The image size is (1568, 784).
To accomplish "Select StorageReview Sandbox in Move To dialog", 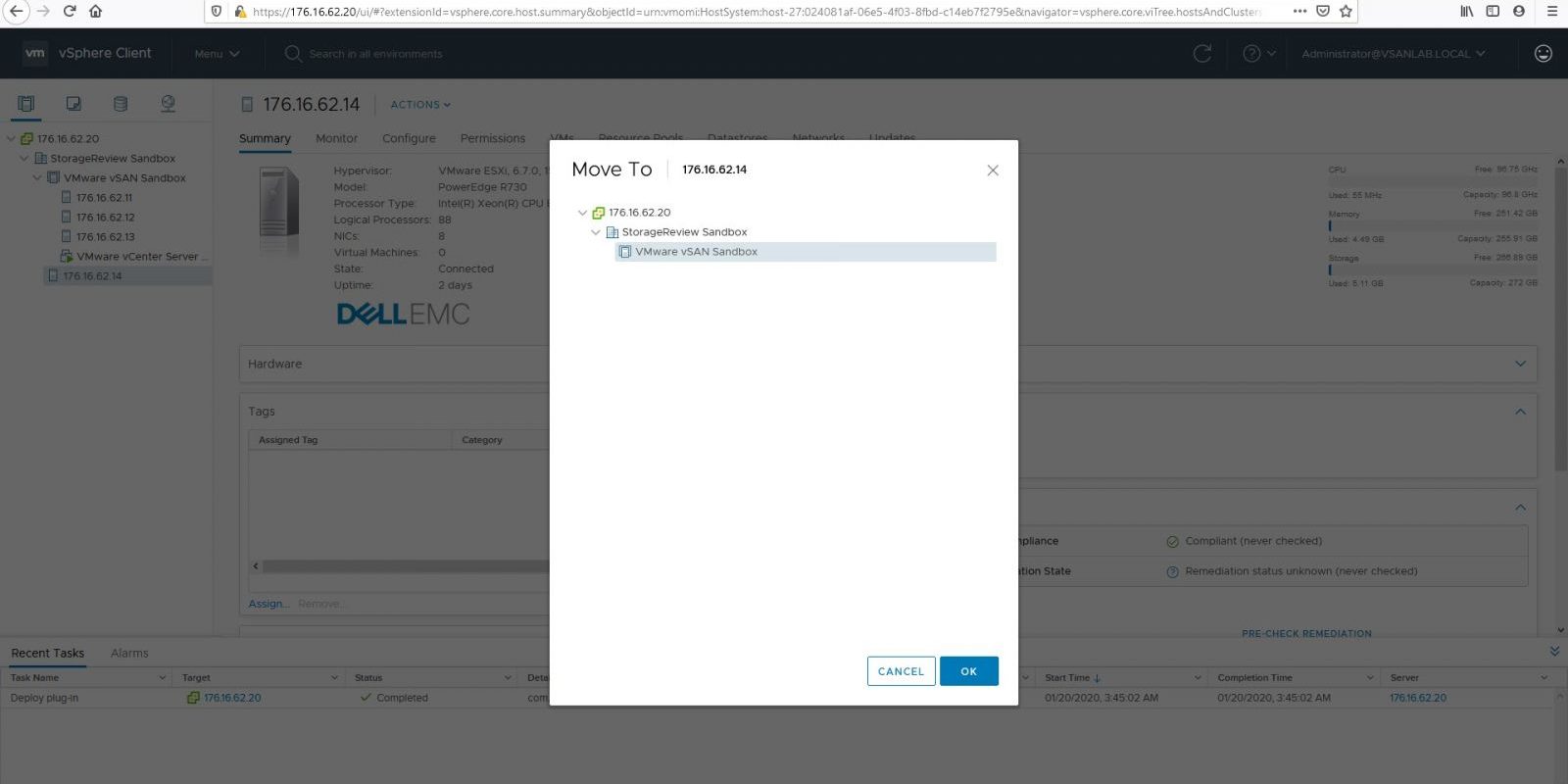I will pyautogui.click(x=684, y=232).
